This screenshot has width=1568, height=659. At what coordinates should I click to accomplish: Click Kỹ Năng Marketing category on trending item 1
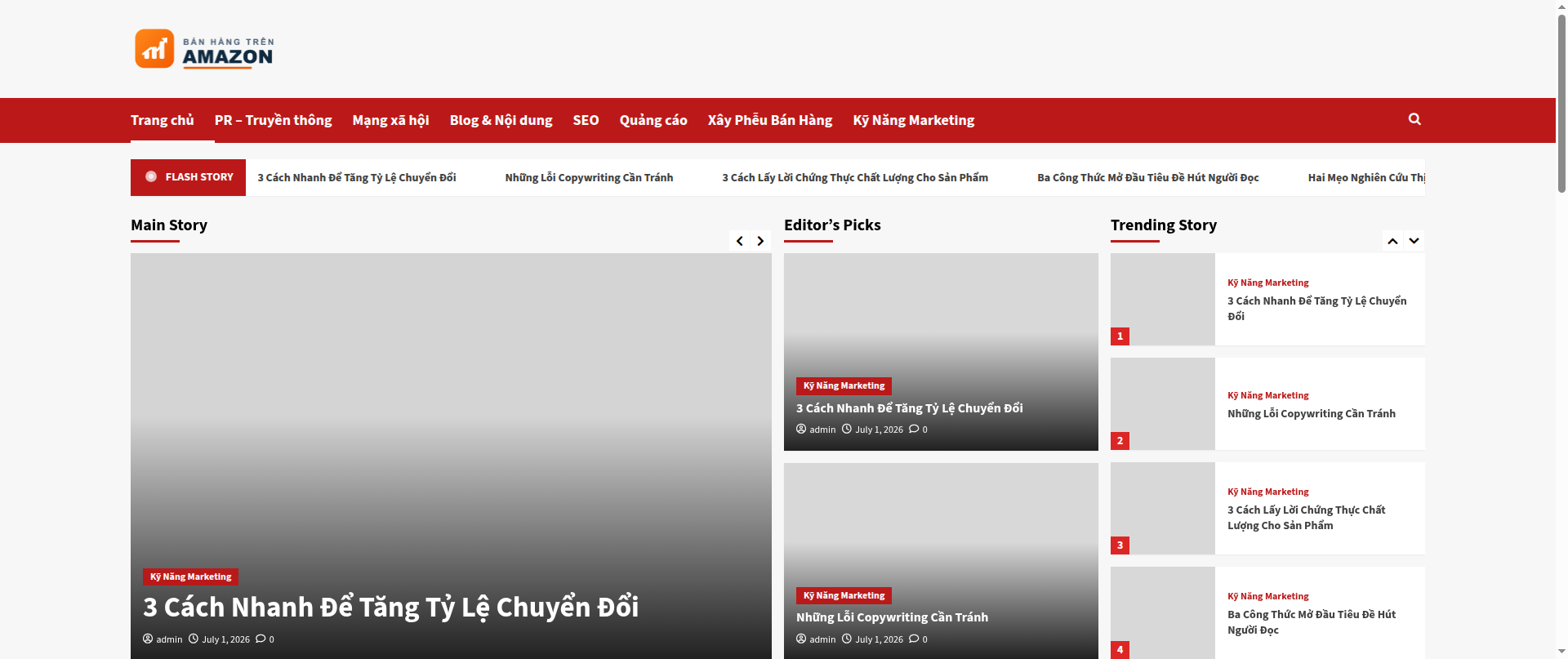[x=1267, y=283]
